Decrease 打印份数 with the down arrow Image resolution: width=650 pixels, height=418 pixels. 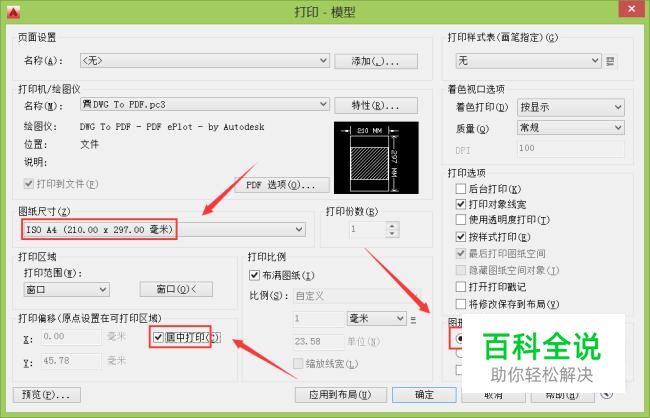[392, 233]
